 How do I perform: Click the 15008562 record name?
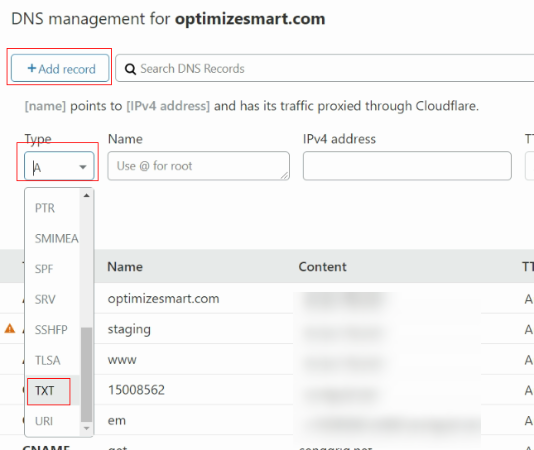click(136, 390)
